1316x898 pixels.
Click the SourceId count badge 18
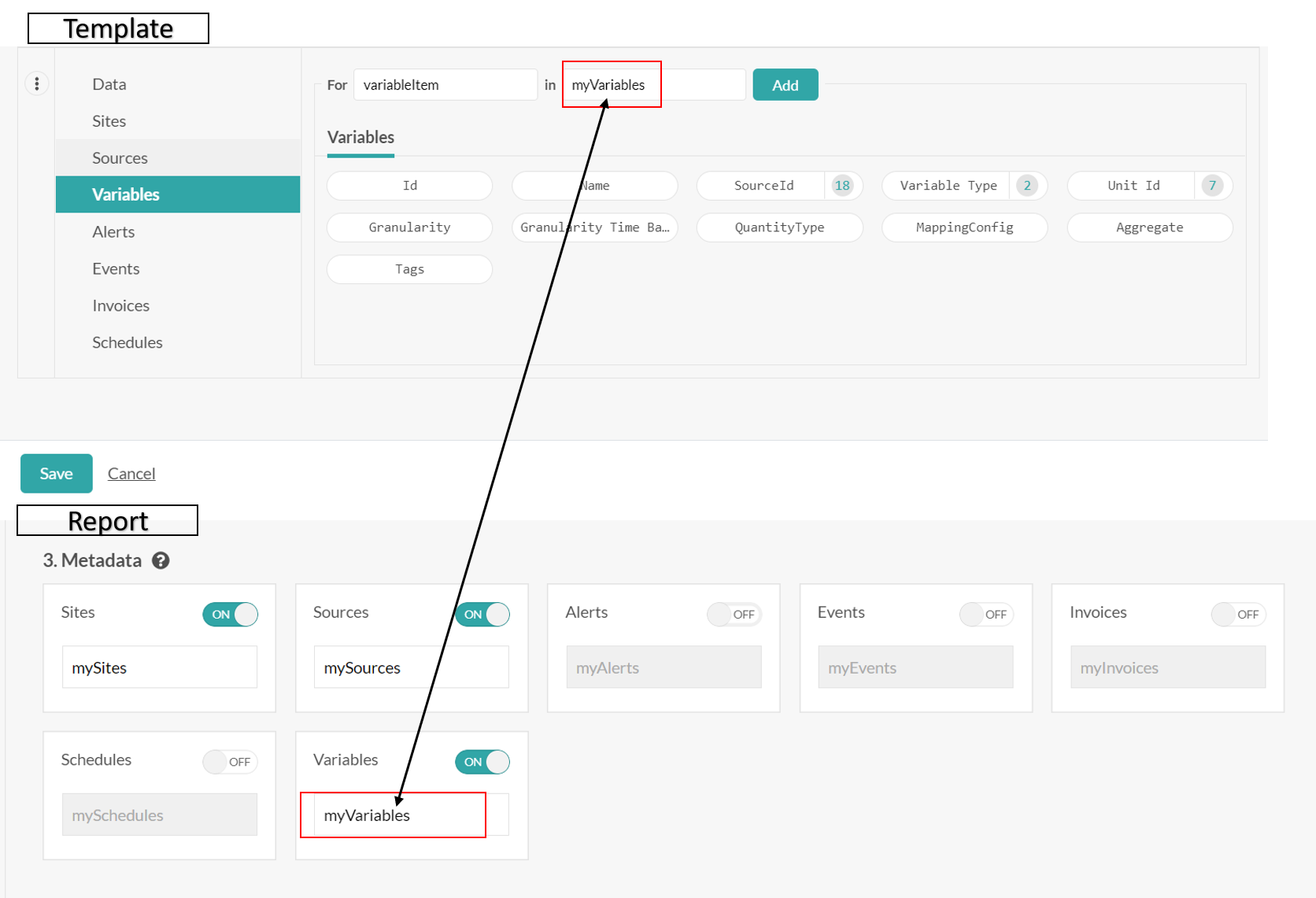tap(842, 186)
